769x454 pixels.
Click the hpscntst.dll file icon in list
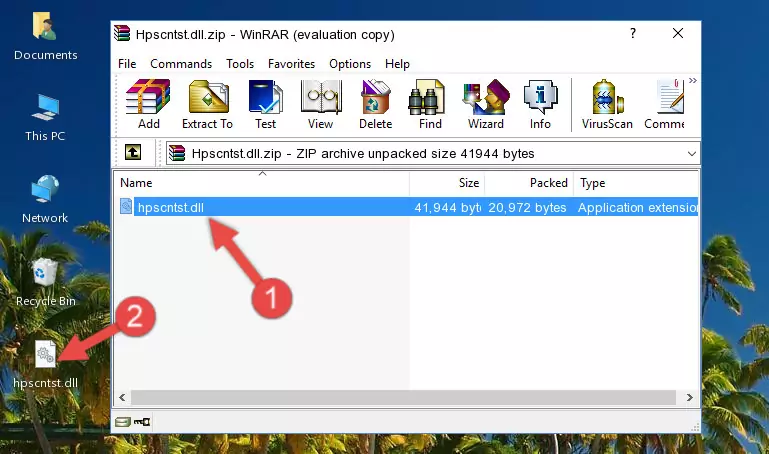(x=126, y=206)
